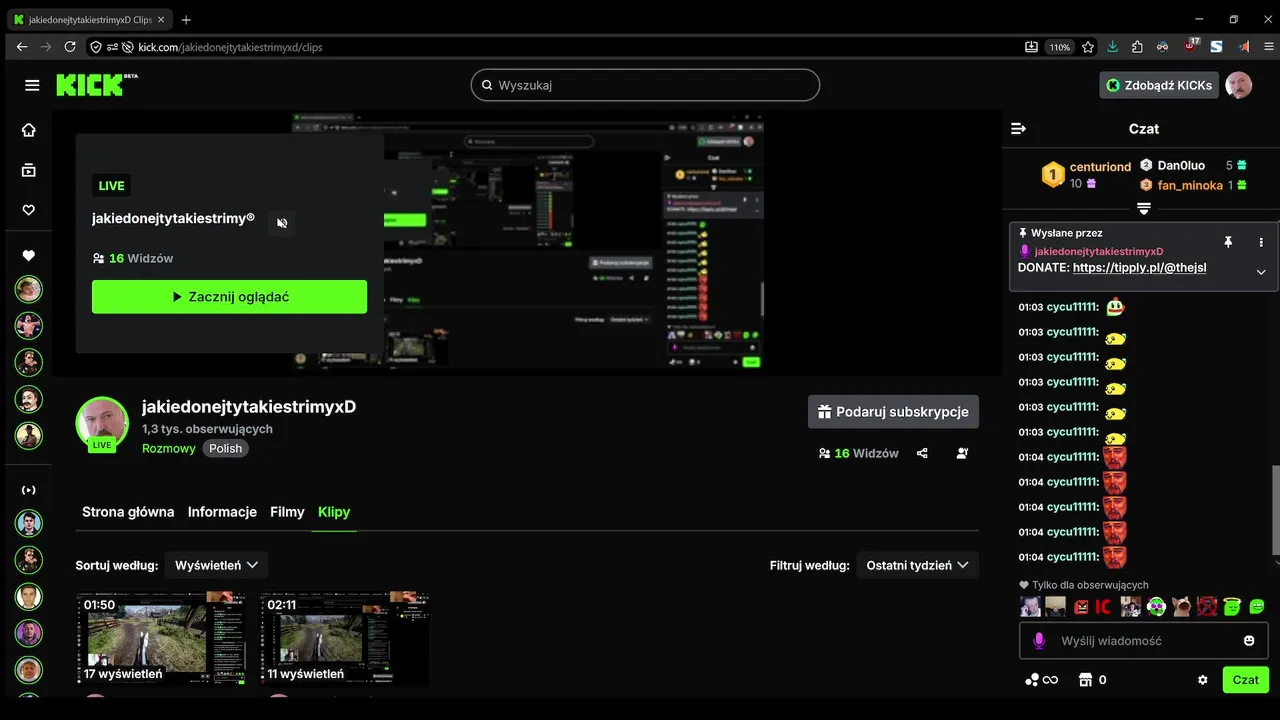Expand the chat leaderboard handle
This screenshot has height=720, width=1280.
(1144, 208)
